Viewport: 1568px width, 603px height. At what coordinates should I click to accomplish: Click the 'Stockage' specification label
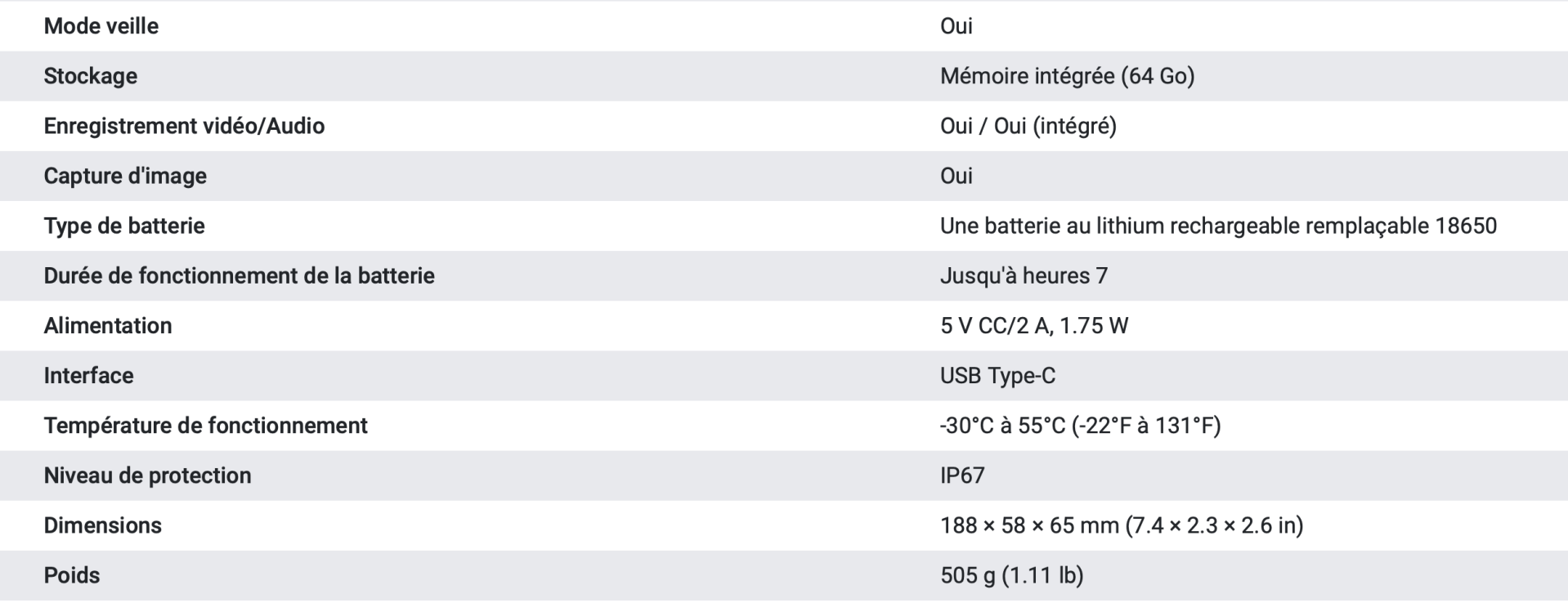[x=90, y=76]
